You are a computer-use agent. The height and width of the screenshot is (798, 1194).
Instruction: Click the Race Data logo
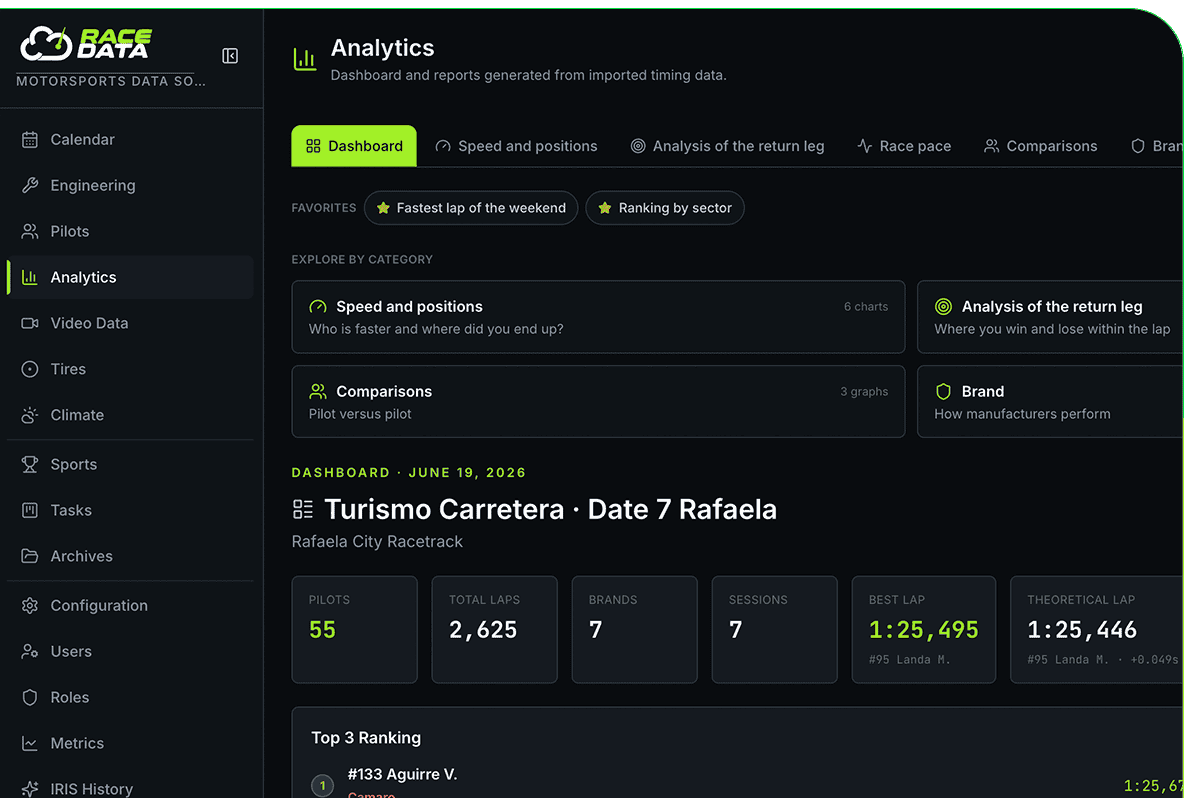pos(86,44)
